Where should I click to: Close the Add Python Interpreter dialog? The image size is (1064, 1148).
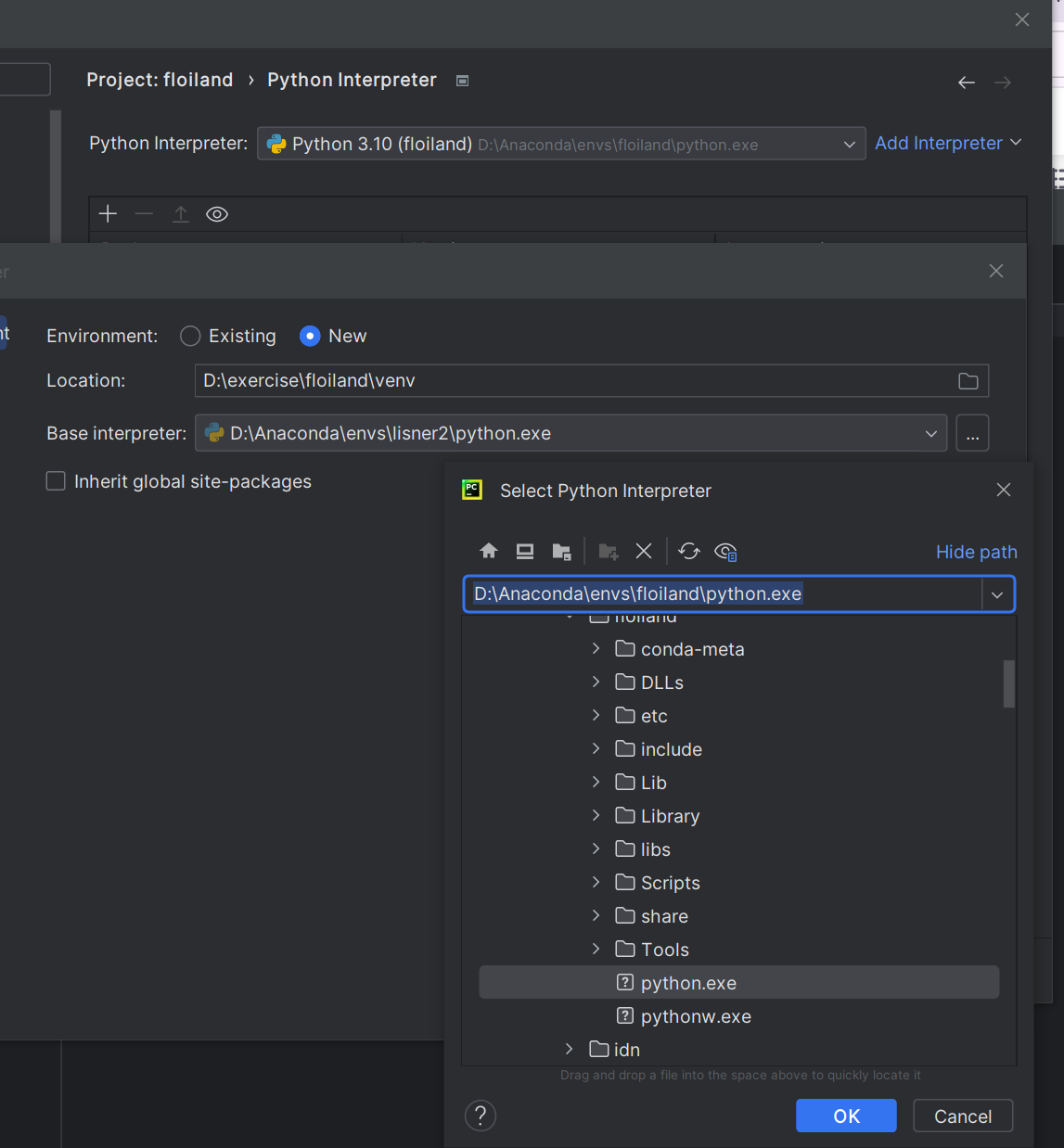pyautogui.click(x=996, y=271)
